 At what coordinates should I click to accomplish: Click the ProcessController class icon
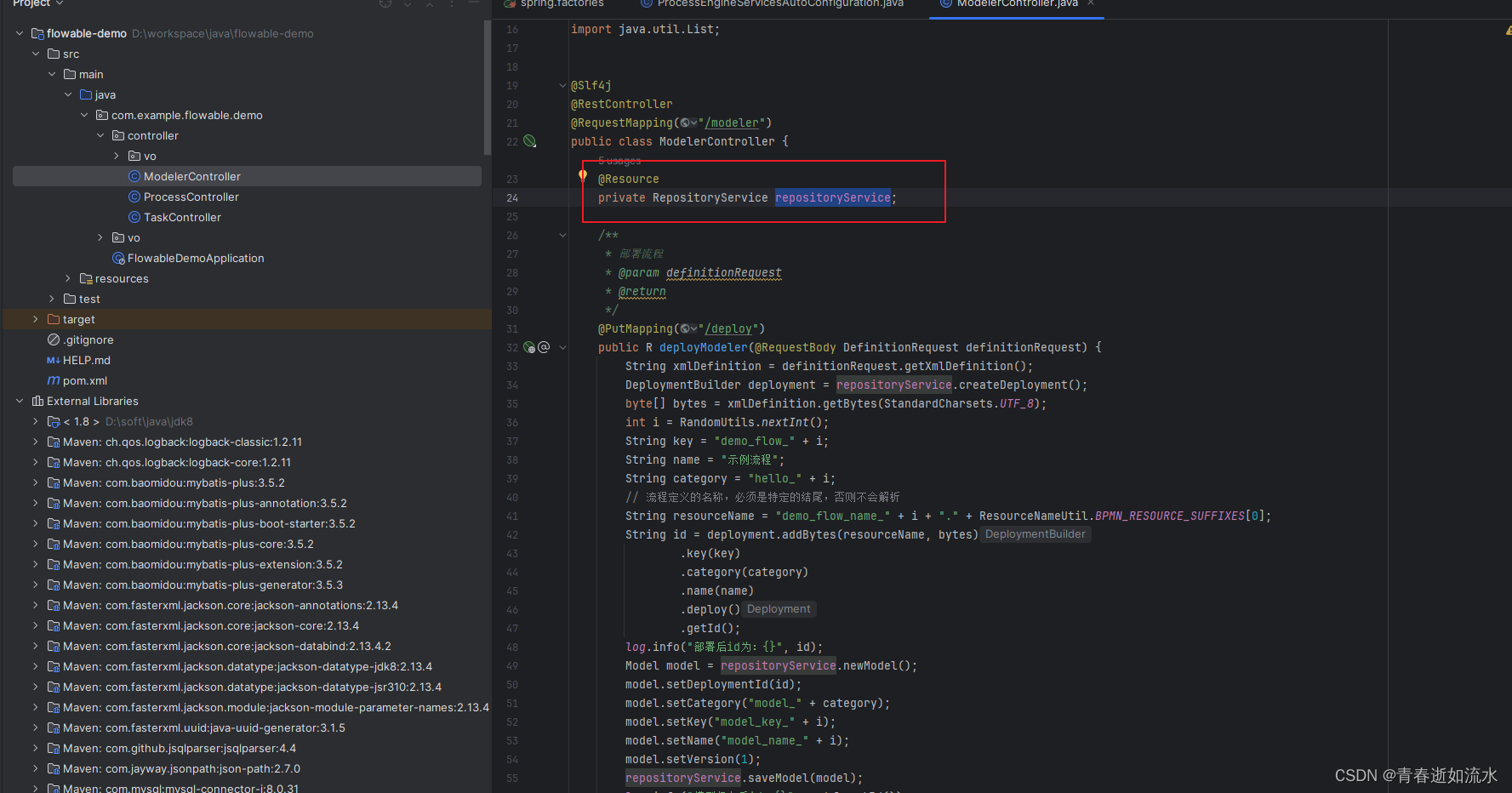(x=134, y=197)
